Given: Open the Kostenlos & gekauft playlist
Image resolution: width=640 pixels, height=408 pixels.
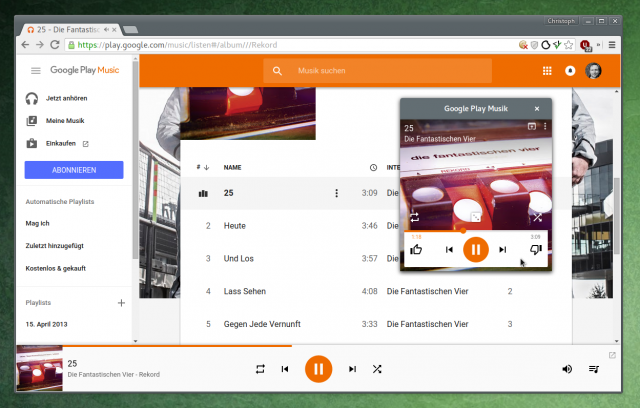Looking at the screenshot, I should point(56,268).
